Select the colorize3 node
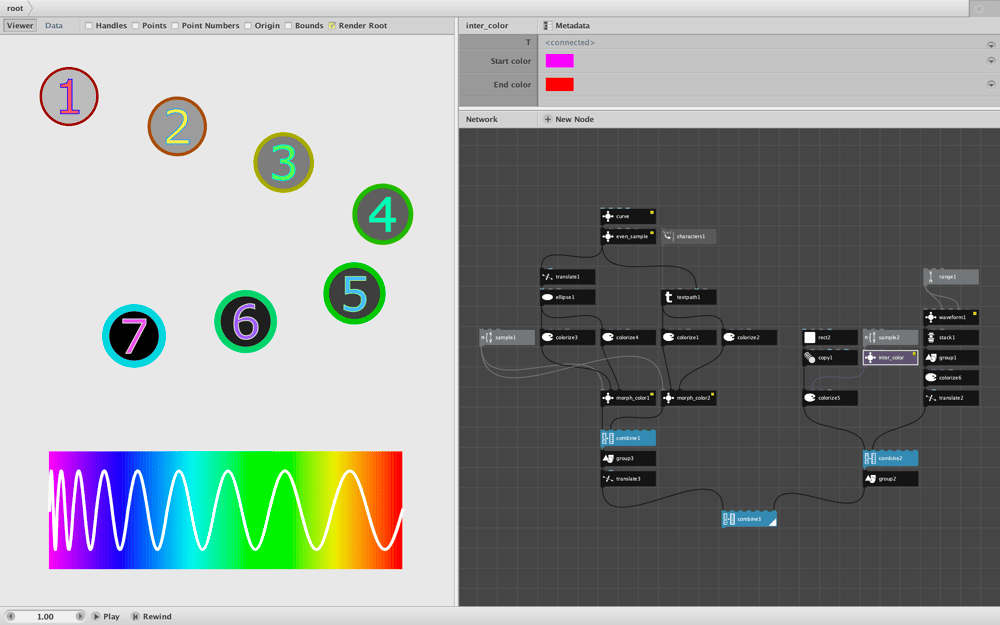The height and width of the screenshot is (625, 1000). click(x=568, y=337)
